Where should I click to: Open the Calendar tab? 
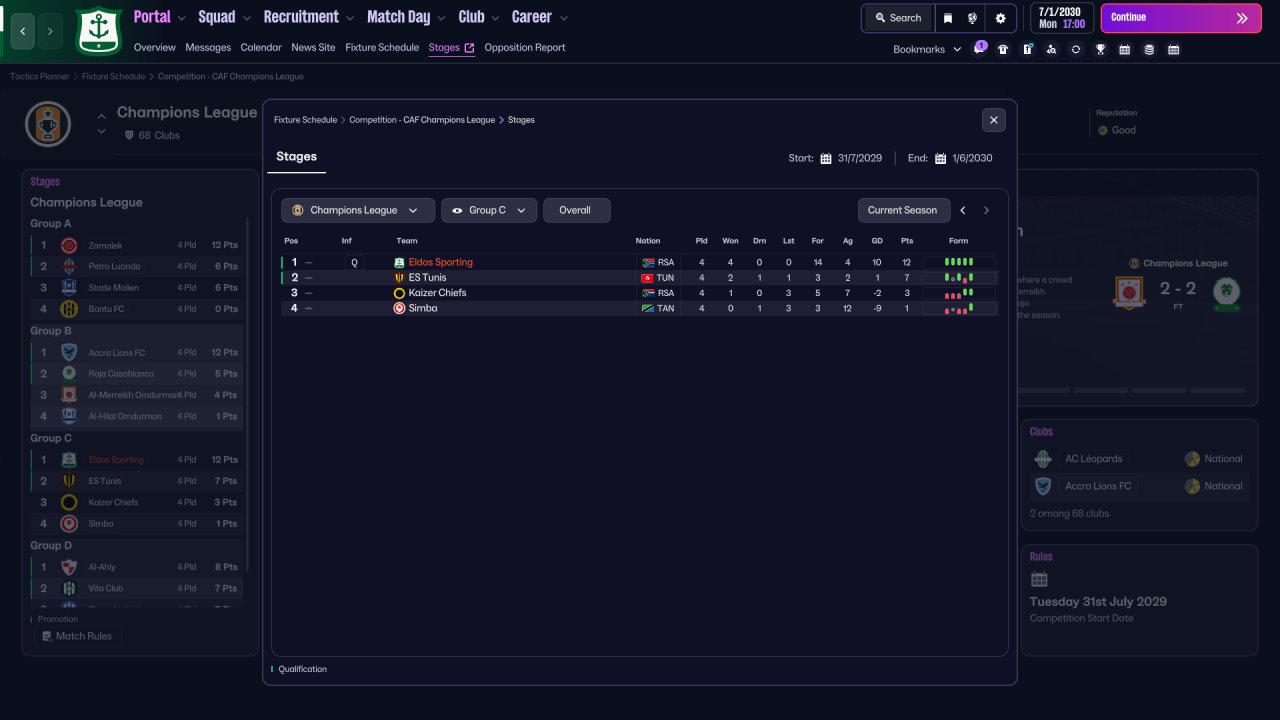click(261, 48)
